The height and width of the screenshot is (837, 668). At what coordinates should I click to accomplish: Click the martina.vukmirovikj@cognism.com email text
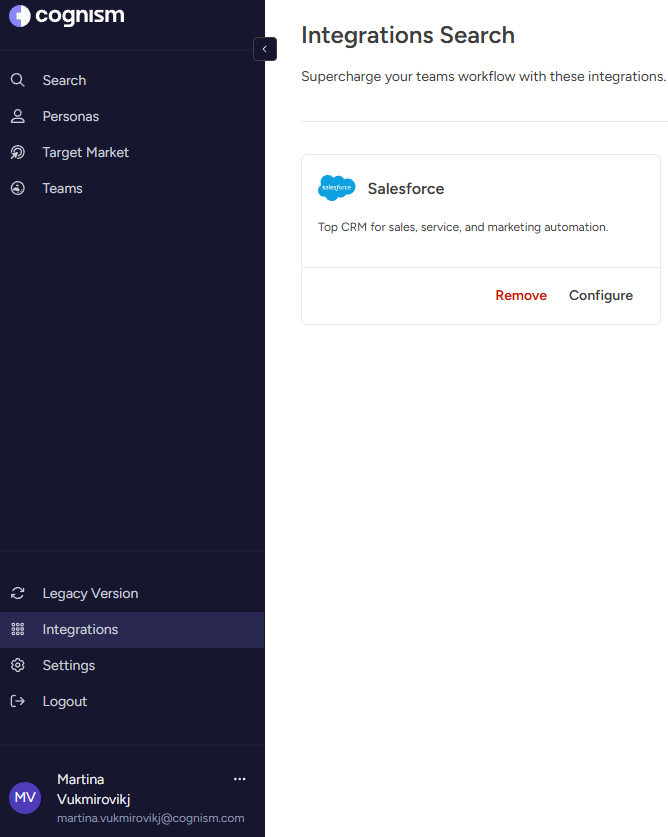click(150, 818)
